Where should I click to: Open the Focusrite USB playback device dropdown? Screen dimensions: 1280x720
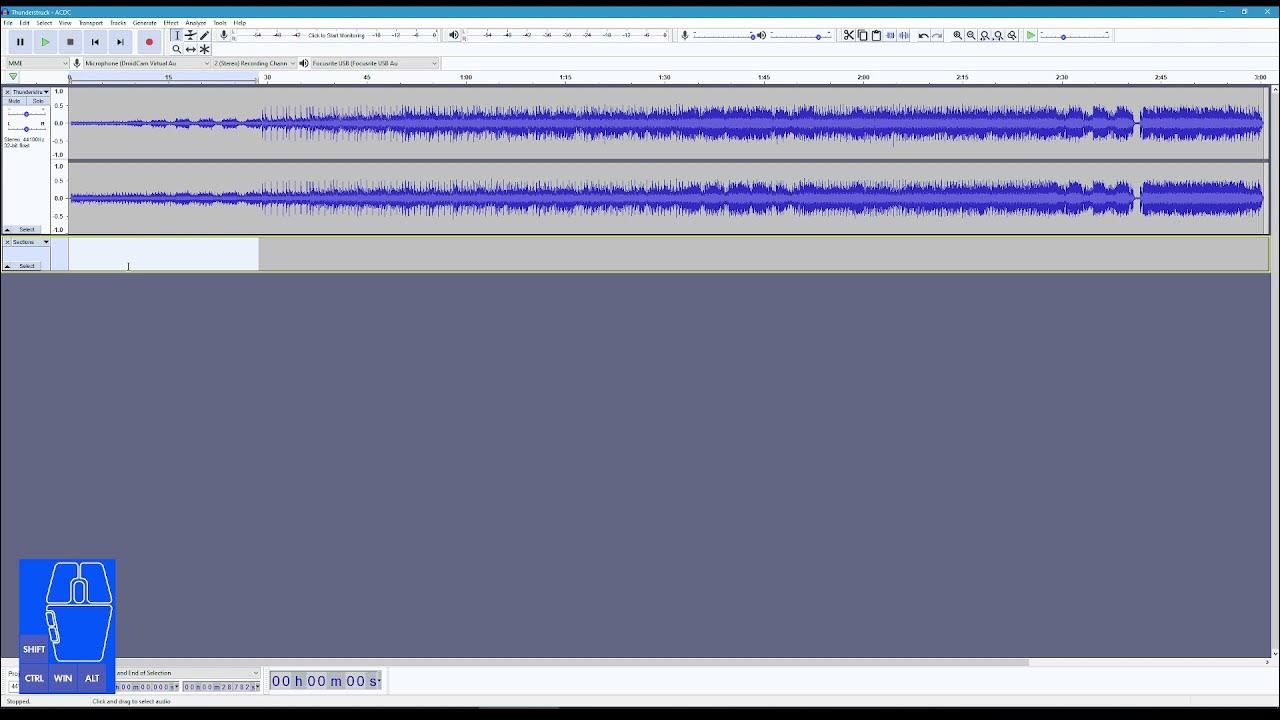tap(375, 63)
